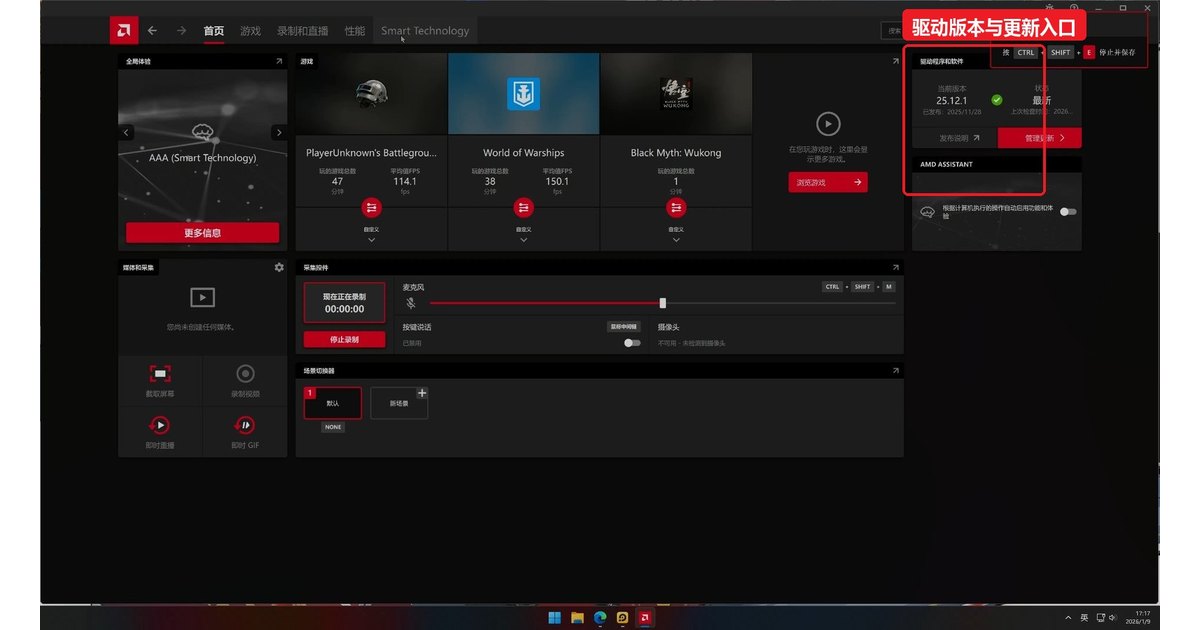Open the Smart Technology tab

(425, 31)
